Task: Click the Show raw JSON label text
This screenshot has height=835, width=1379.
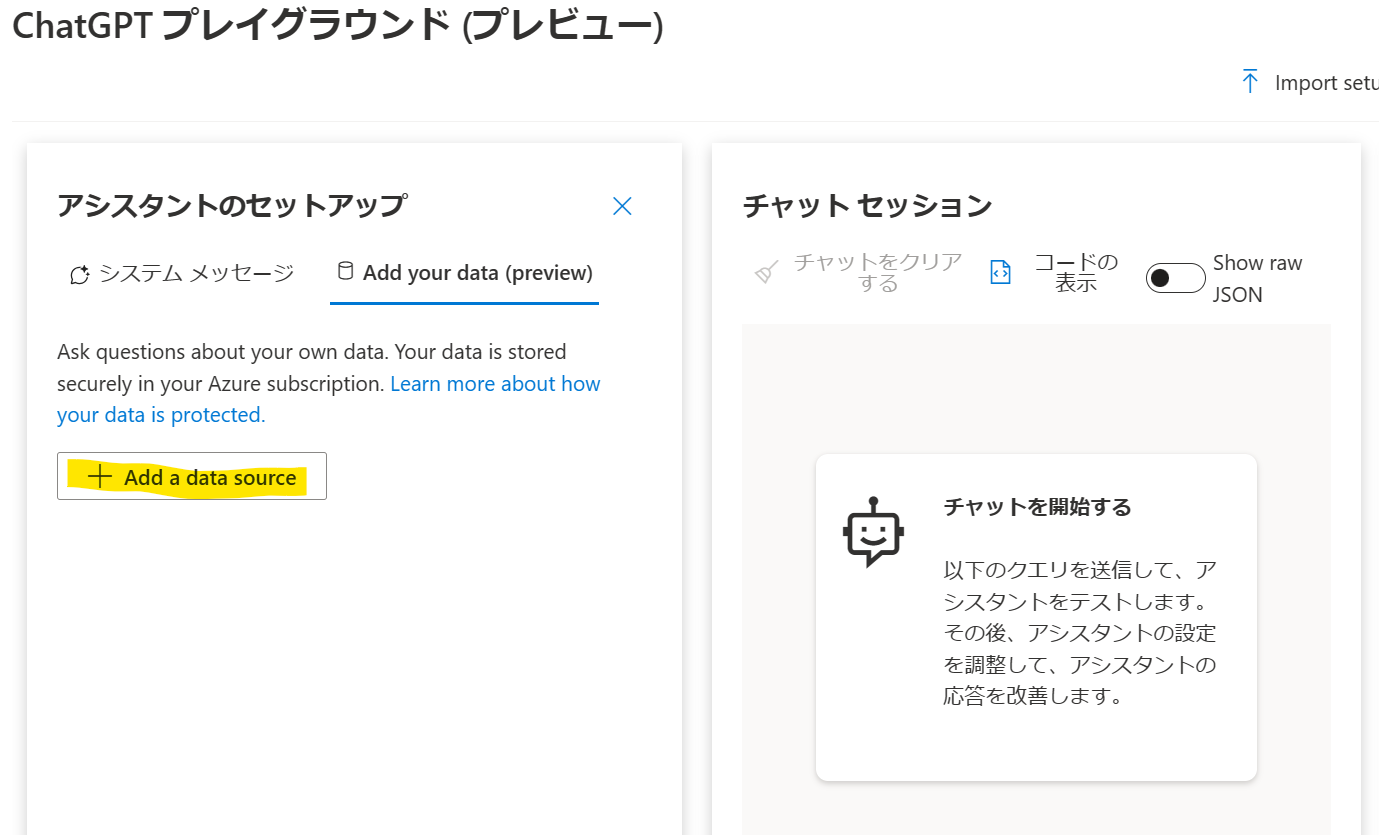Action: click(x=1257, y=278)
